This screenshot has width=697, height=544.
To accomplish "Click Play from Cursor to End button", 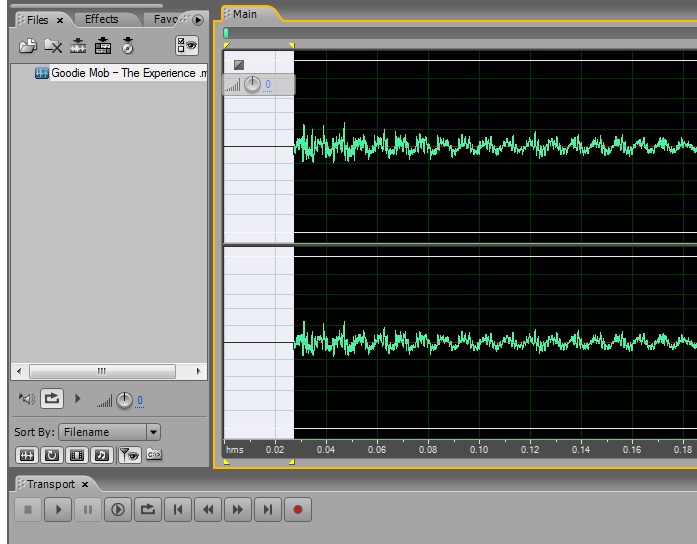I will click(118, 509).
